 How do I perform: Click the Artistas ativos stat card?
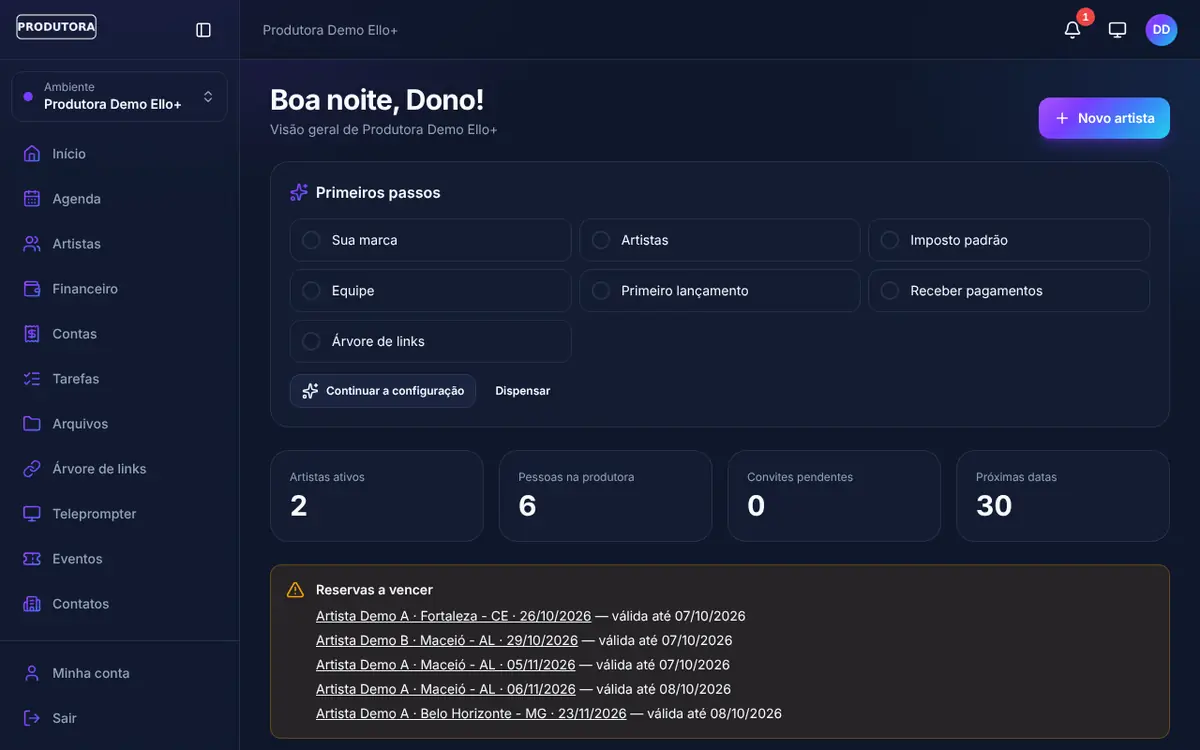[x=377, y=496]
